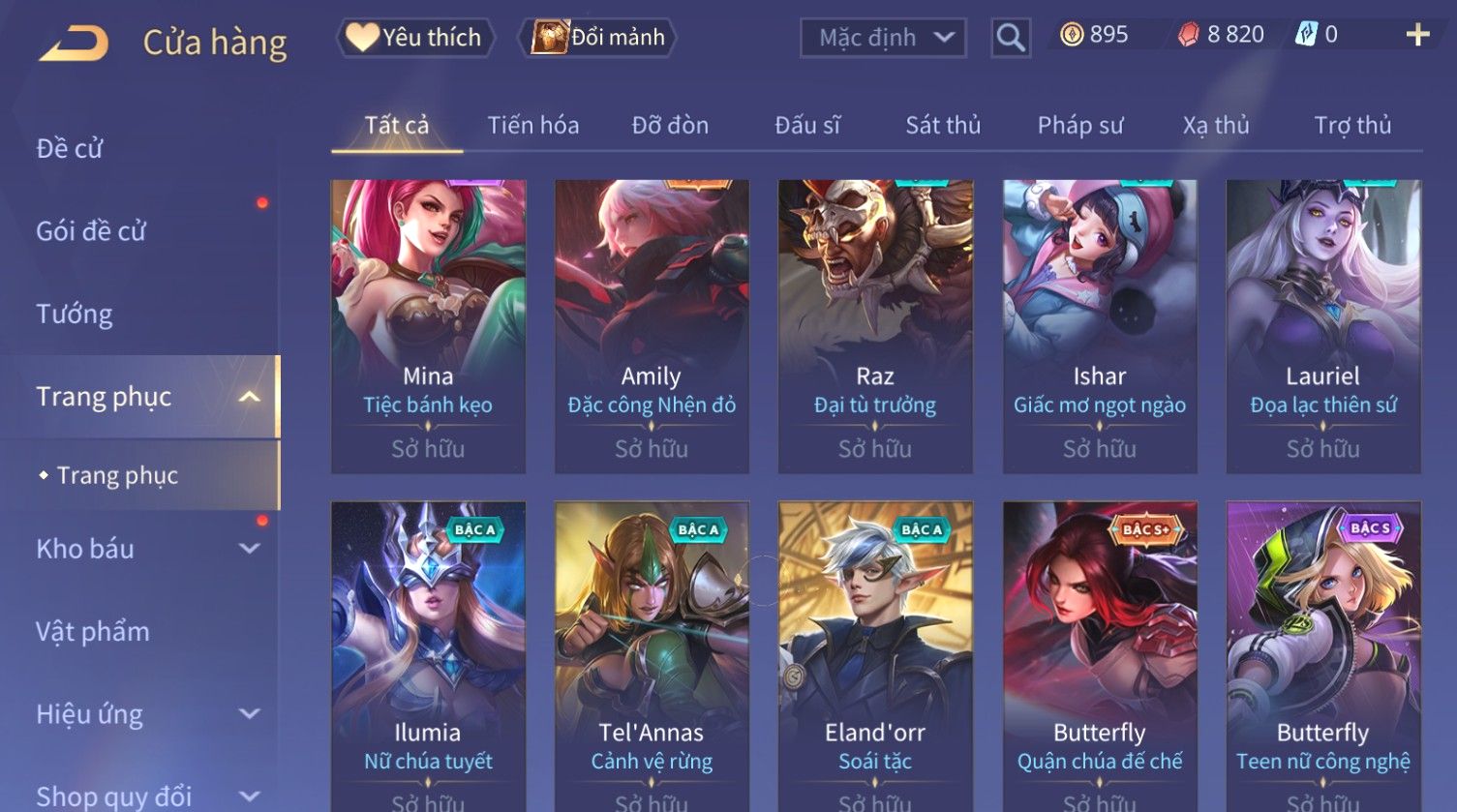Open the Mặc định sort dropdown
This screenshot has height=812, width=1457.
883,38
